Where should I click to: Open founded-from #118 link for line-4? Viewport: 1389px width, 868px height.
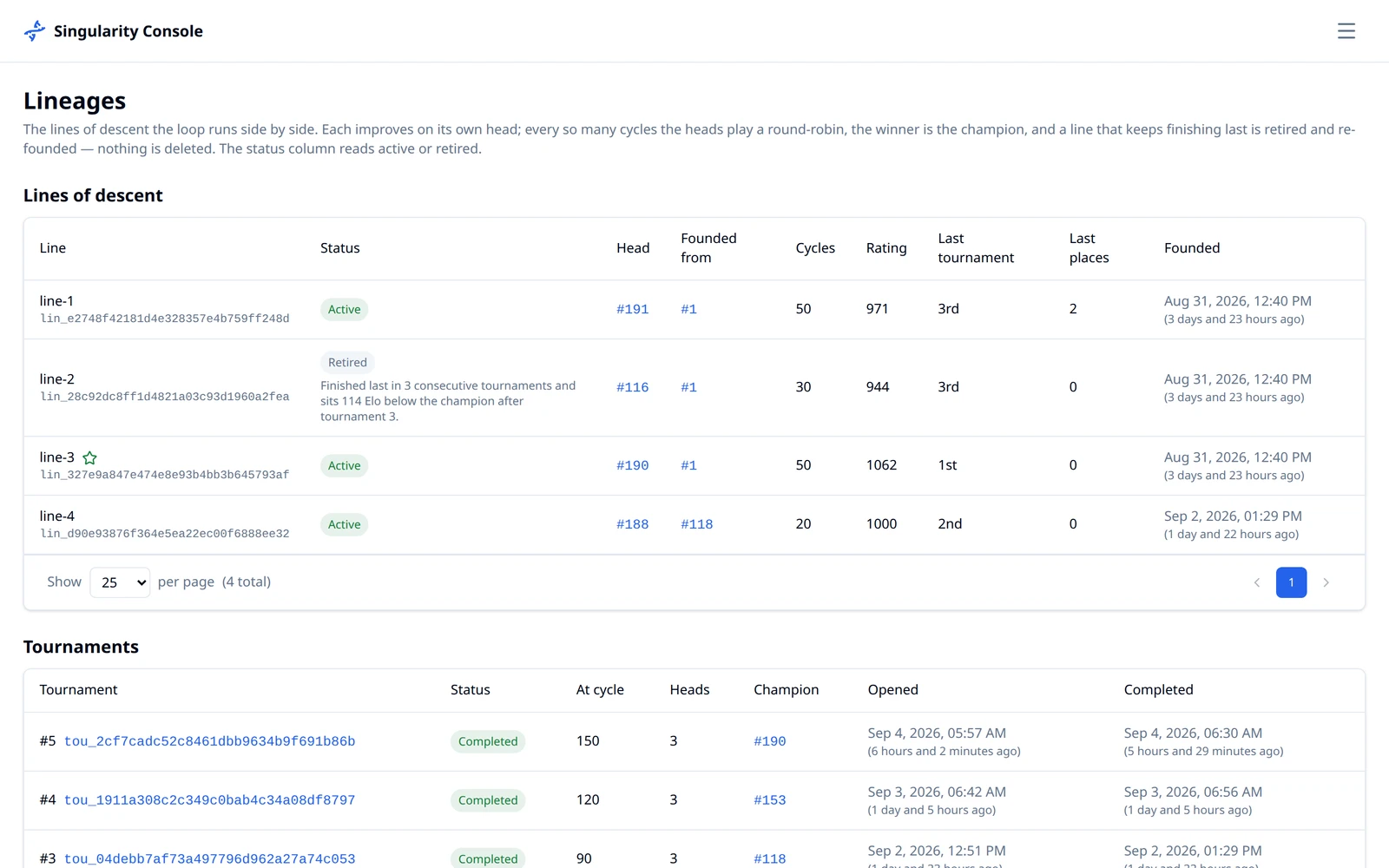pyautogui.click(x=696, y=524)
